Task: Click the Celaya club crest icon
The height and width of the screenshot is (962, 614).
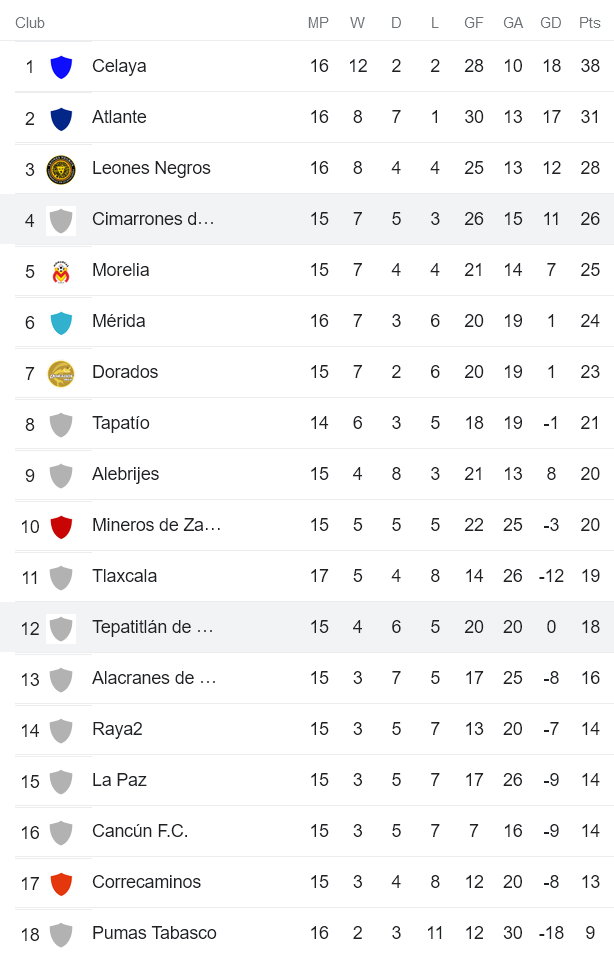Action: 61,67
